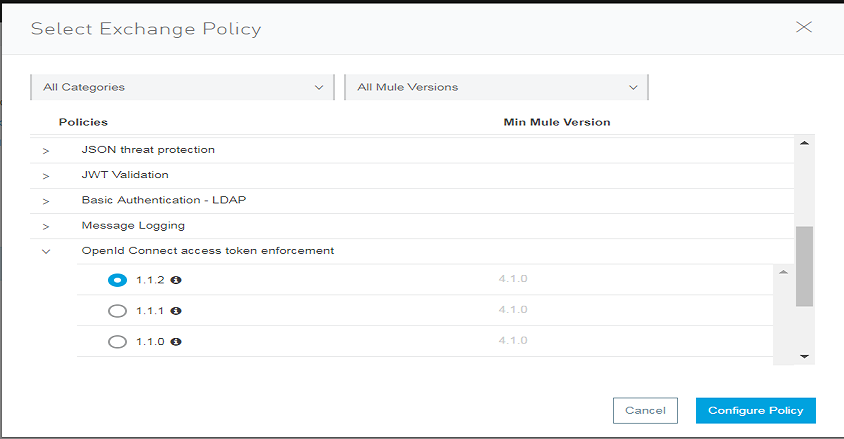
Task: Expand Basic Authentication - LDAP policy
Action: [x=46, y=201]
